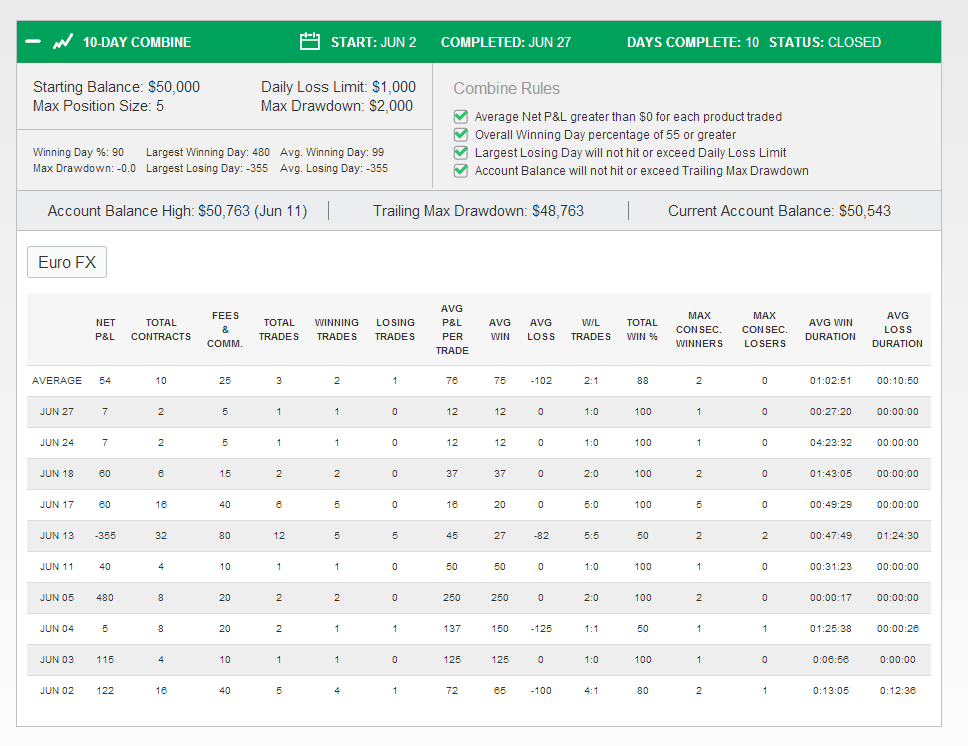Click the -125 avg loss in JUN 04

pos(541,628)
